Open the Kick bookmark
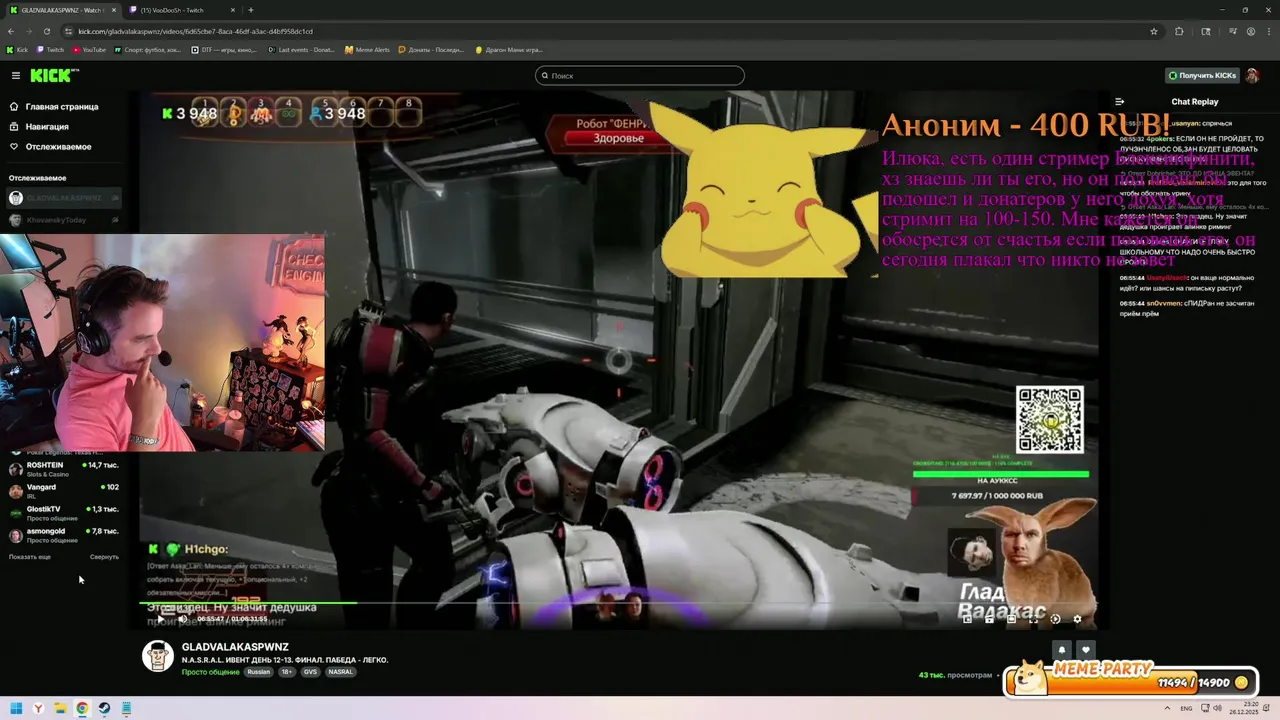1280x720 pixels. (x=18, y=50)
